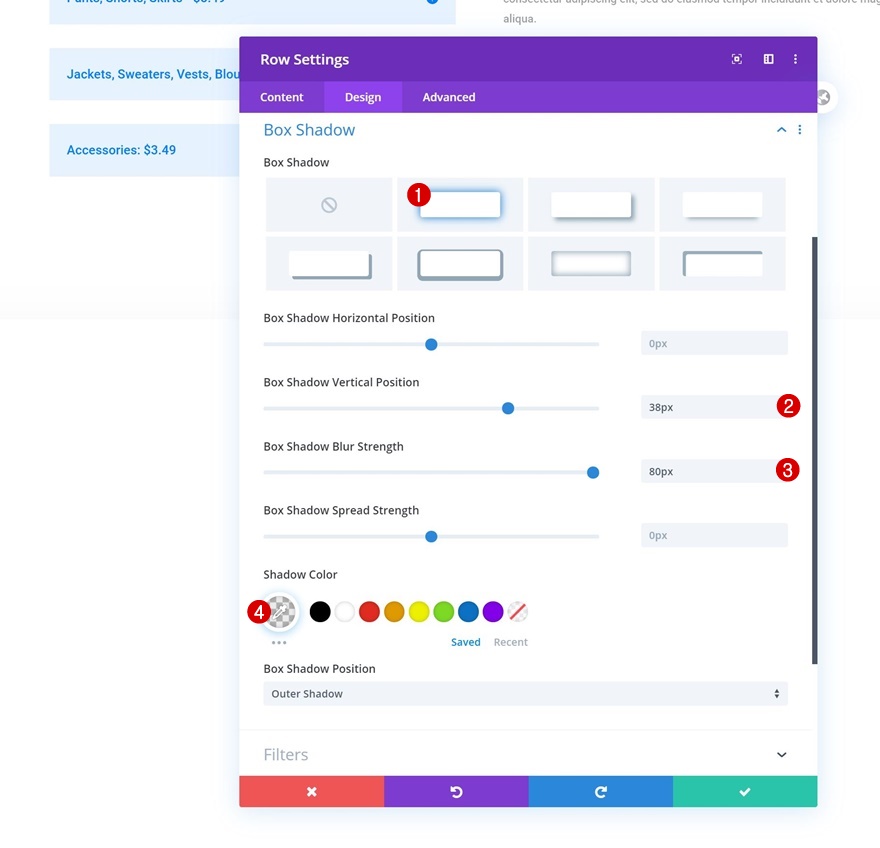Show Recent colors palette

(511, 642)
